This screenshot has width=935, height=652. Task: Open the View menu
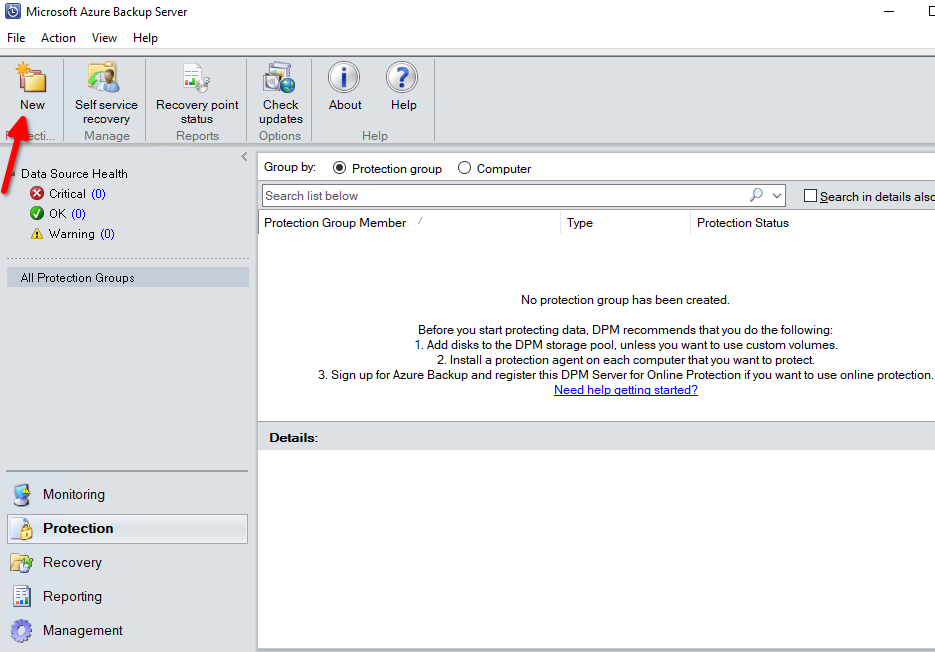pos(104,38)
